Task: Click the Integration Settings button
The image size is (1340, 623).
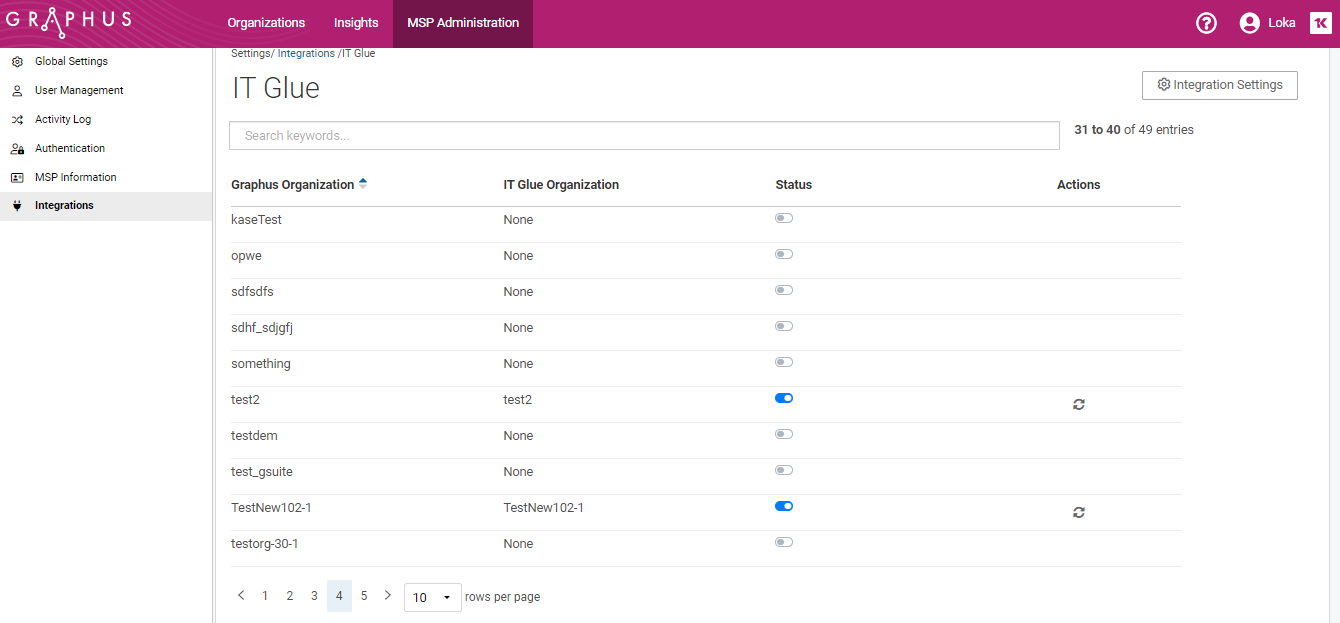Action: click(x=1220, y=85)
